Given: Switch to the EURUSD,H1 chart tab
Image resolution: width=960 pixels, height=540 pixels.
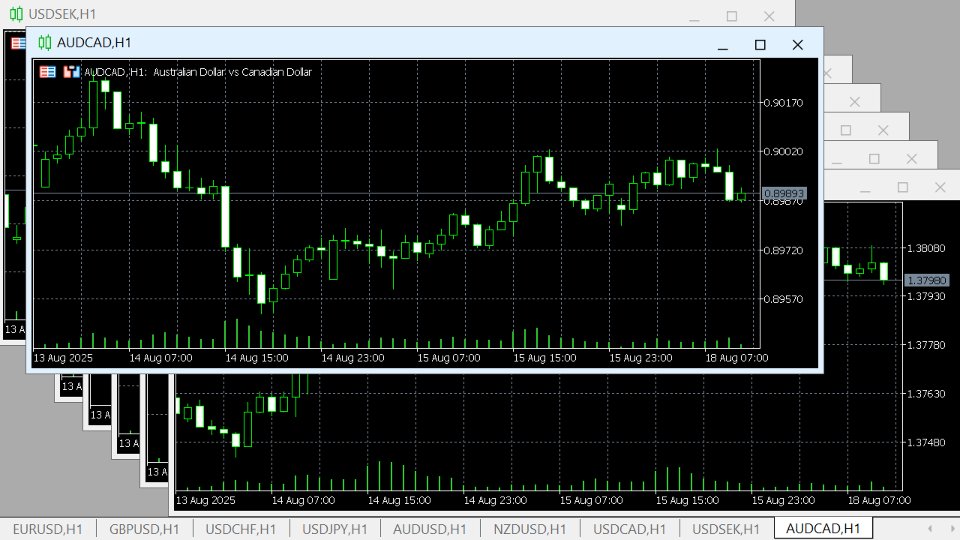Looking at the screenshot, I should (x=48, y=529).
